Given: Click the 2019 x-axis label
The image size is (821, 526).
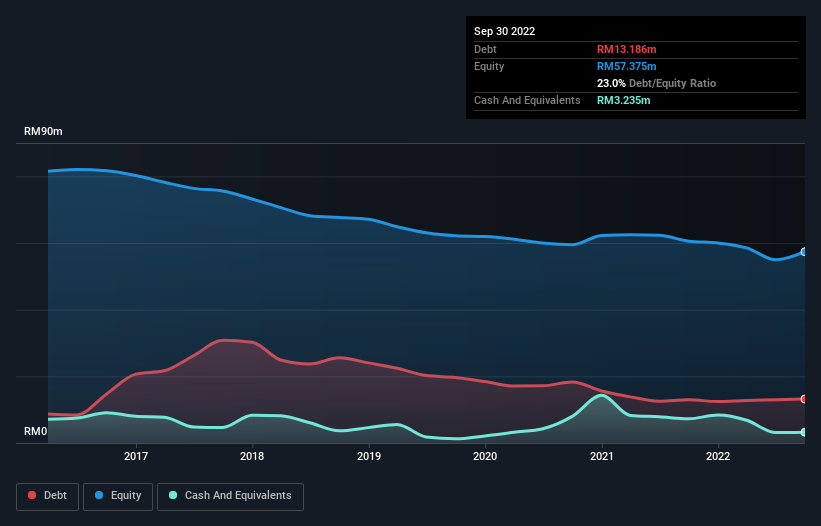Looking at the screenshot, I should tap(369, 456).
